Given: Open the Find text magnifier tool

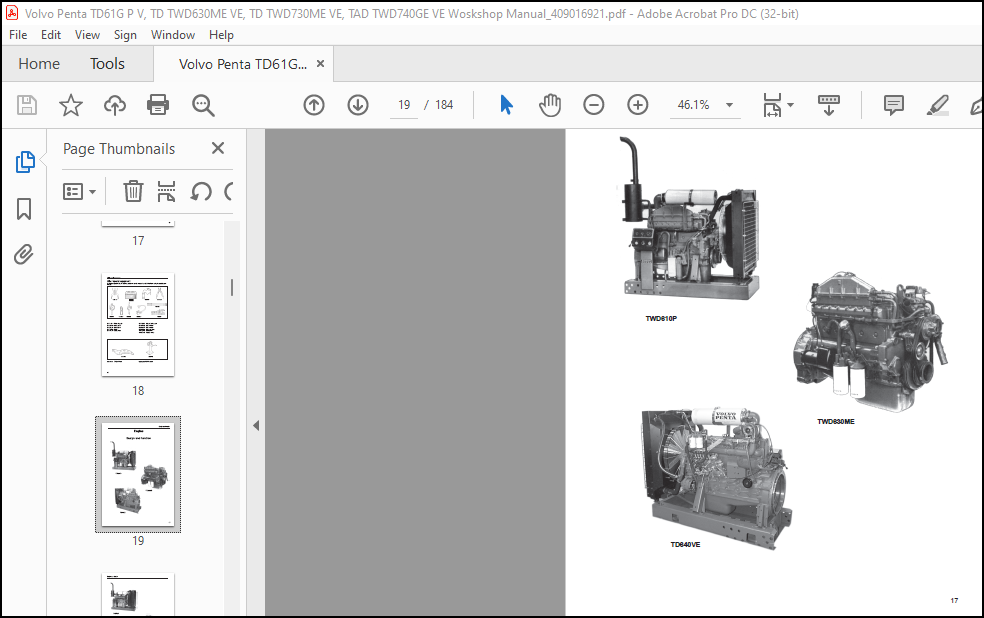Looking at the screenshot, I should click(203, 105).
